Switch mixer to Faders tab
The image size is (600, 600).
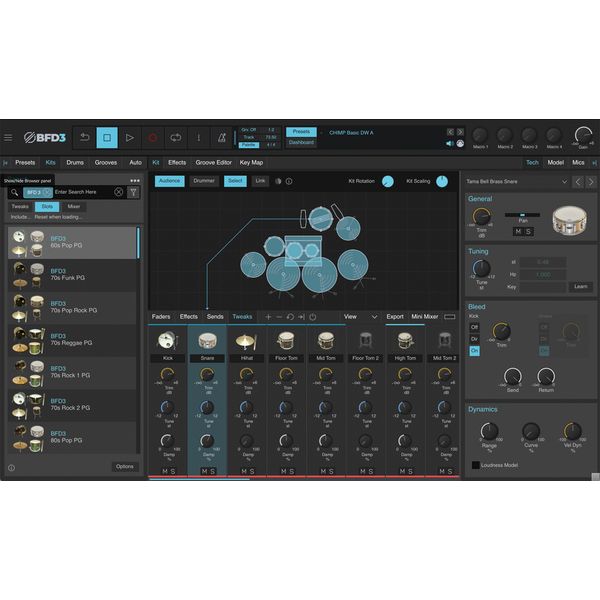pyautogui.click(x=161, y=317)
